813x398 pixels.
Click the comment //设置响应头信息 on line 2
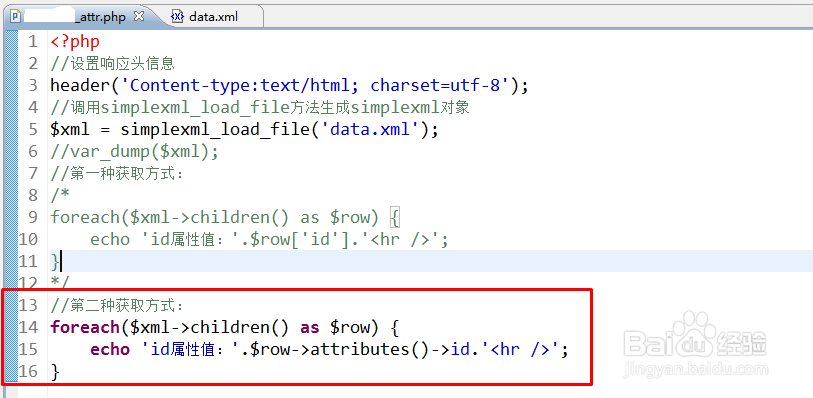113,63
